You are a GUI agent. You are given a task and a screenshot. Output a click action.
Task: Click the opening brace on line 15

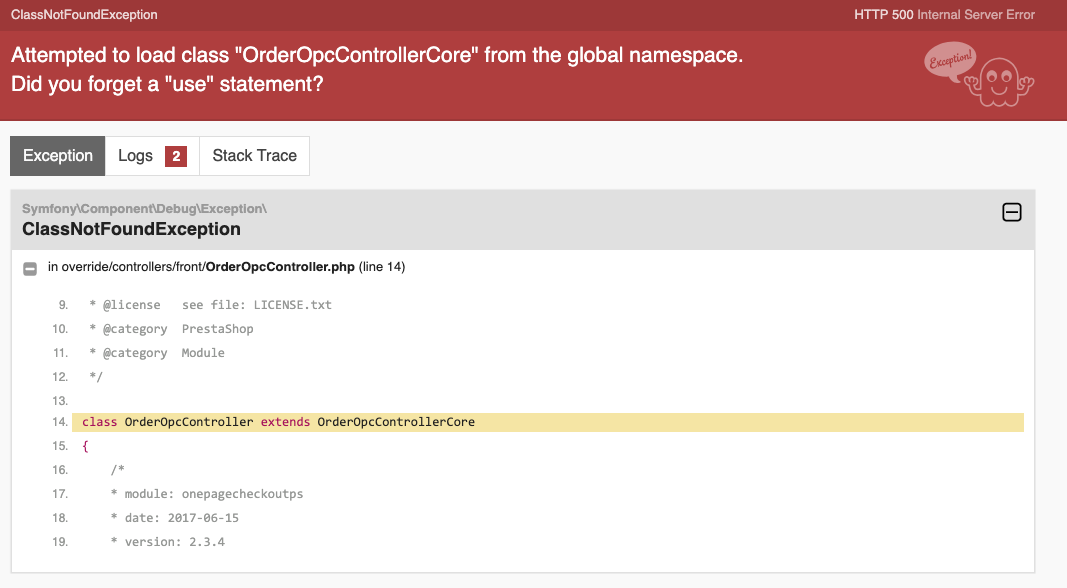85,446
